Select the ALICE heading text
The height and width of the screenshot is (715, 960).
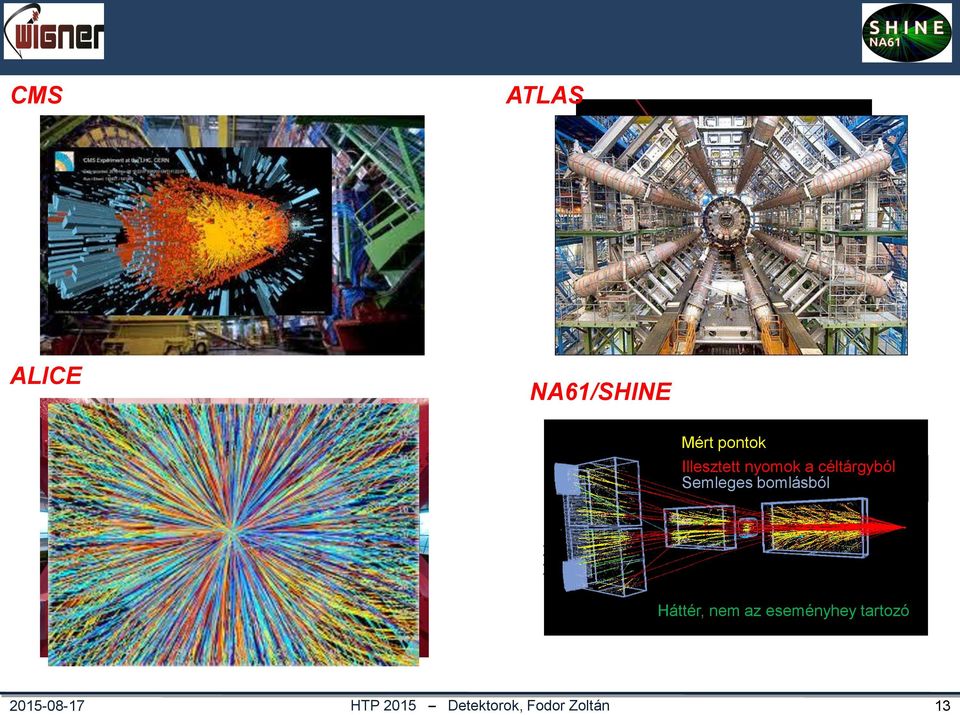pos(47,375)
